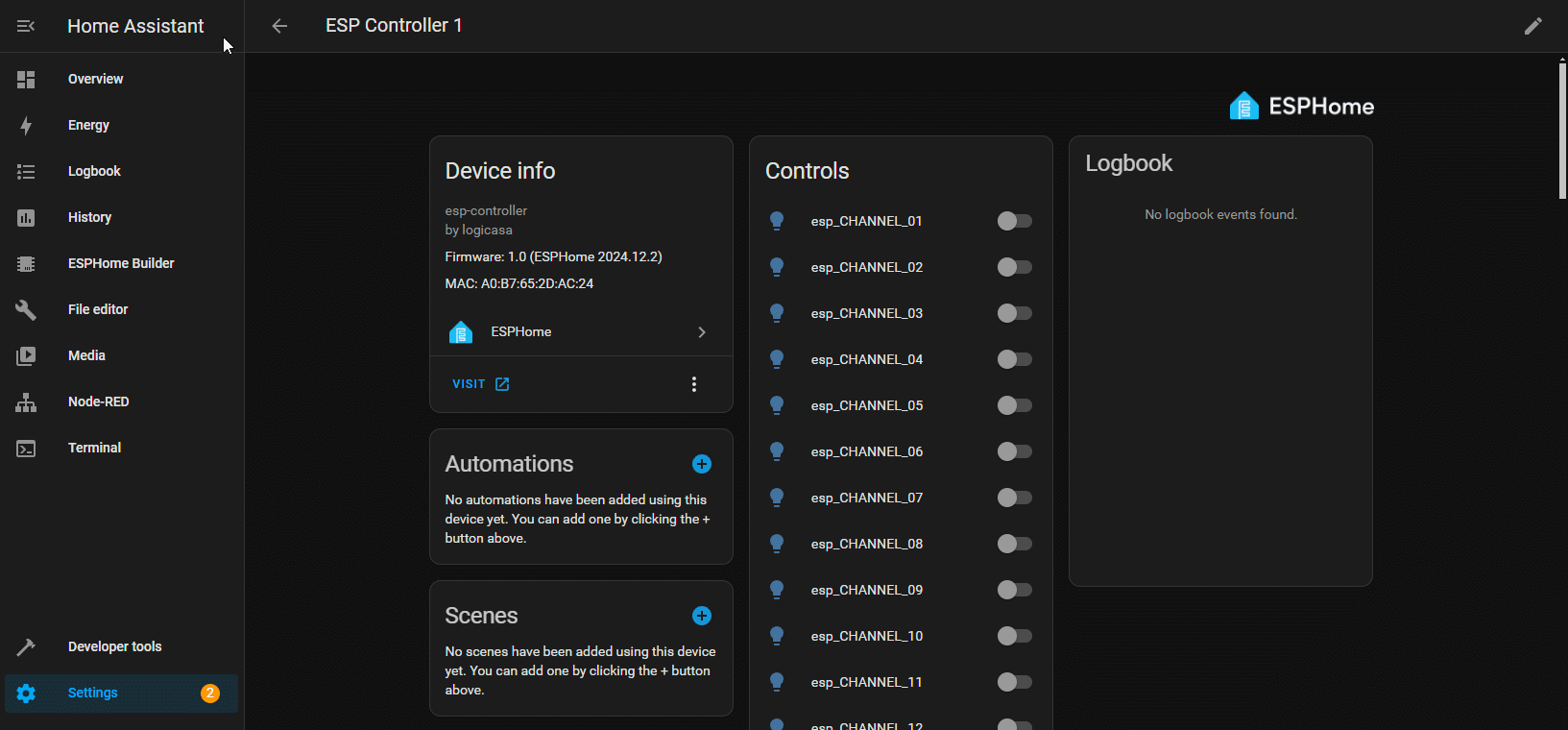Open the esp_CHANNEL_11 entity details
1568x730 pixels.
tap(866, 682)
